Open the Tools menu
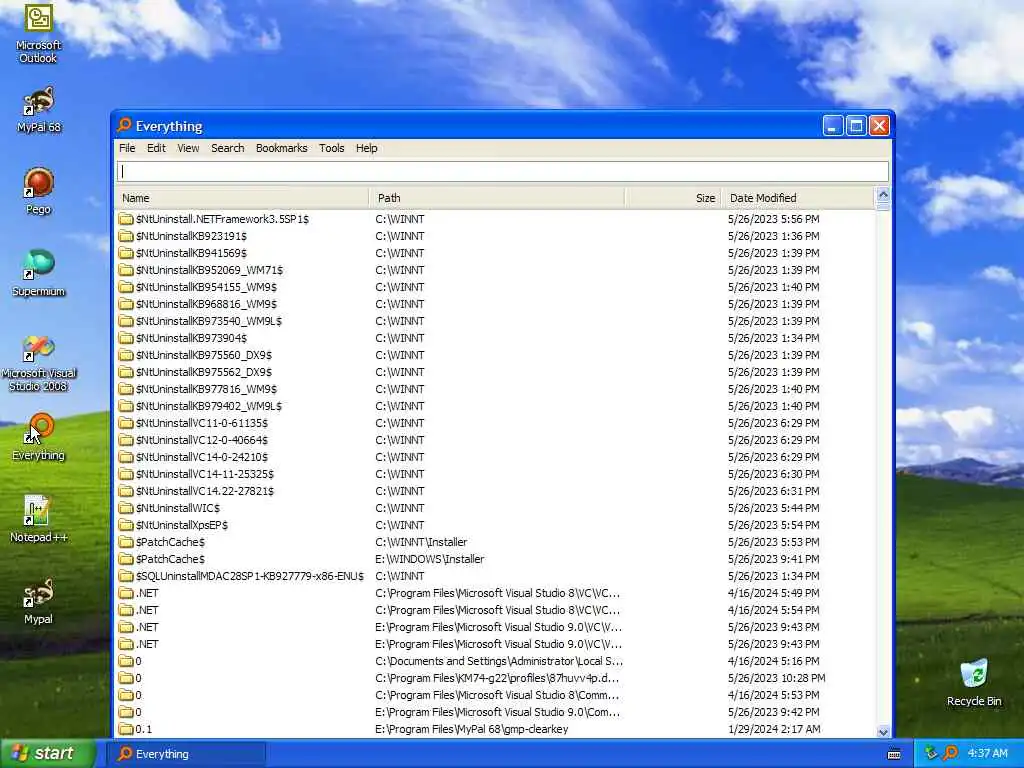 pos(332,148)
